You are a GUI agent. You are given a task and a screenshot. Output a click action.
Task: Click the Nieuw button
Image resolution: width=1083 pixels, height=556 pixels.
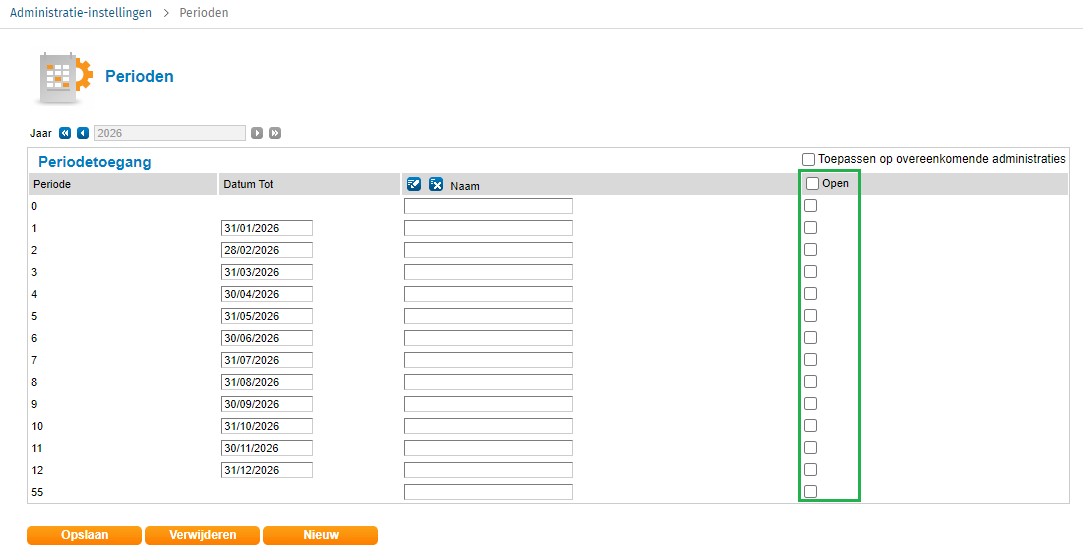tap(320, 535)
